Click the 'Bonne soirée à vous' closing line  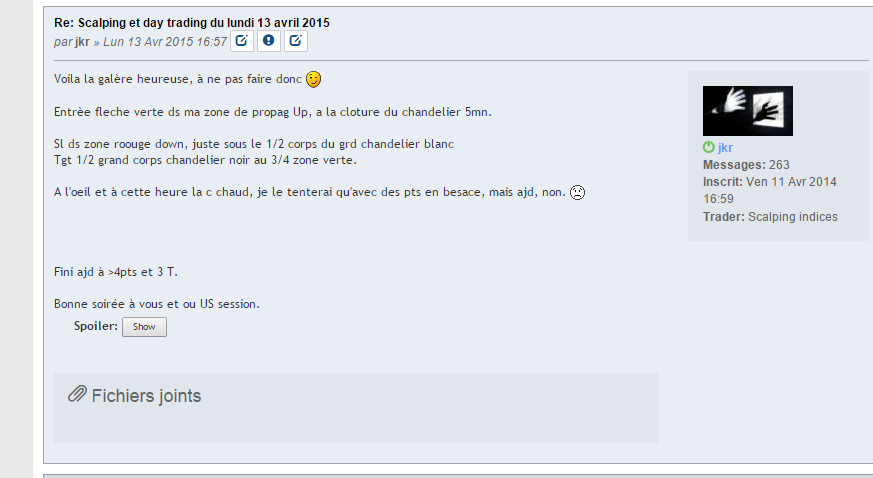pos(157,304)
